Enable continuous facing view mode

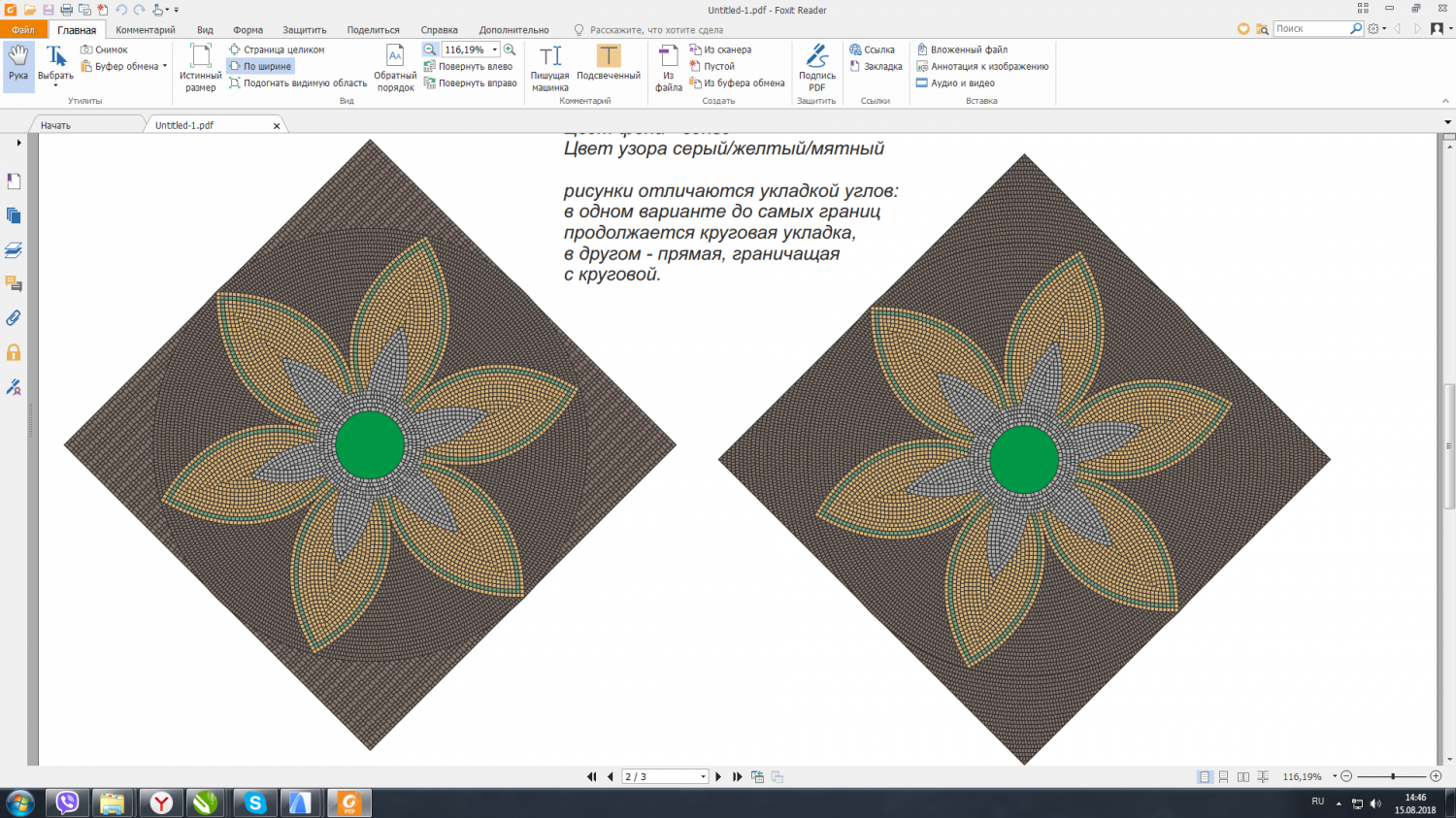pyautogui.click(x=1263, y=777)
